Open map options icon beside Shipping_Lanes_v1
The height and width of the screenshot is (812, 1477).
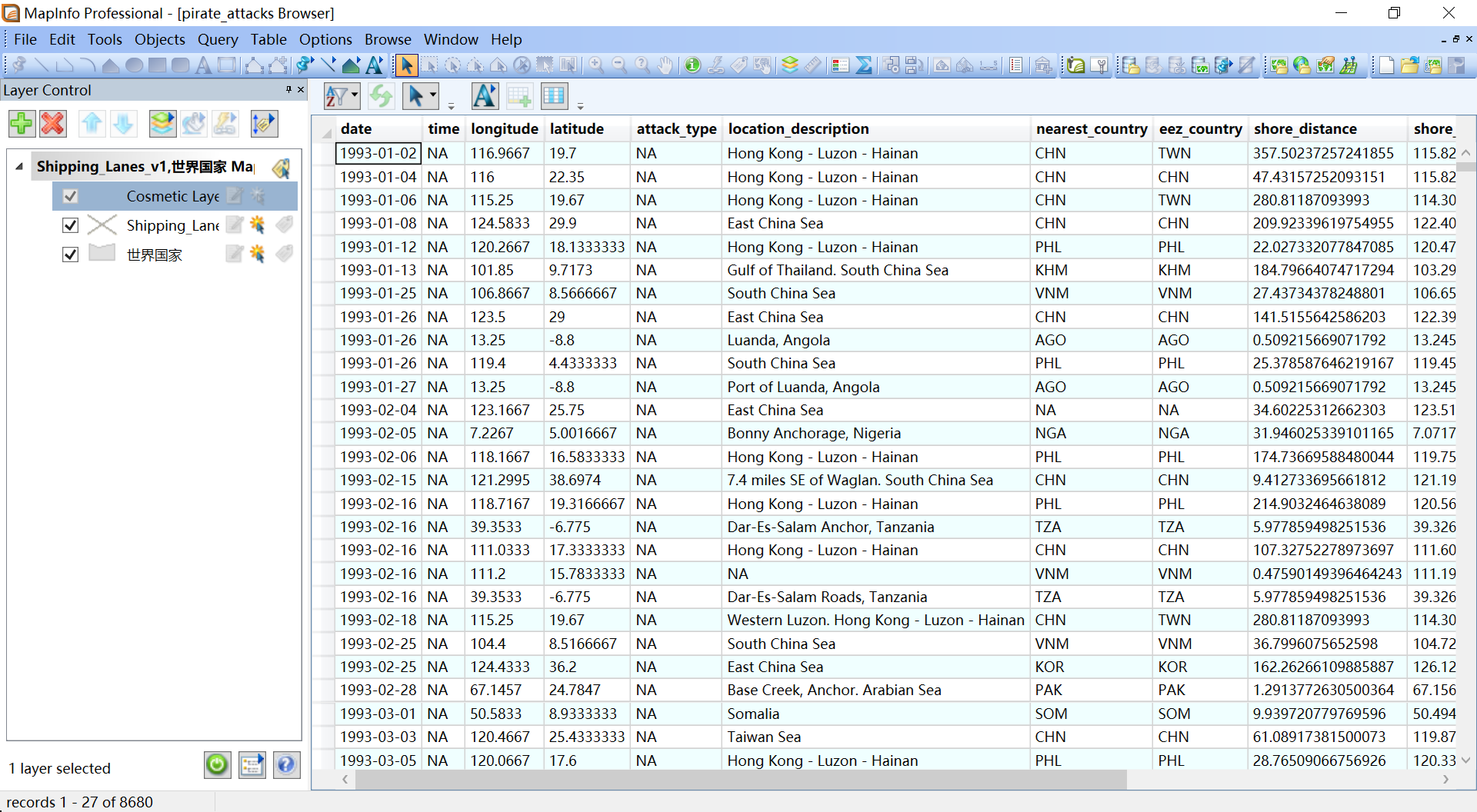[x=282, y=167]
